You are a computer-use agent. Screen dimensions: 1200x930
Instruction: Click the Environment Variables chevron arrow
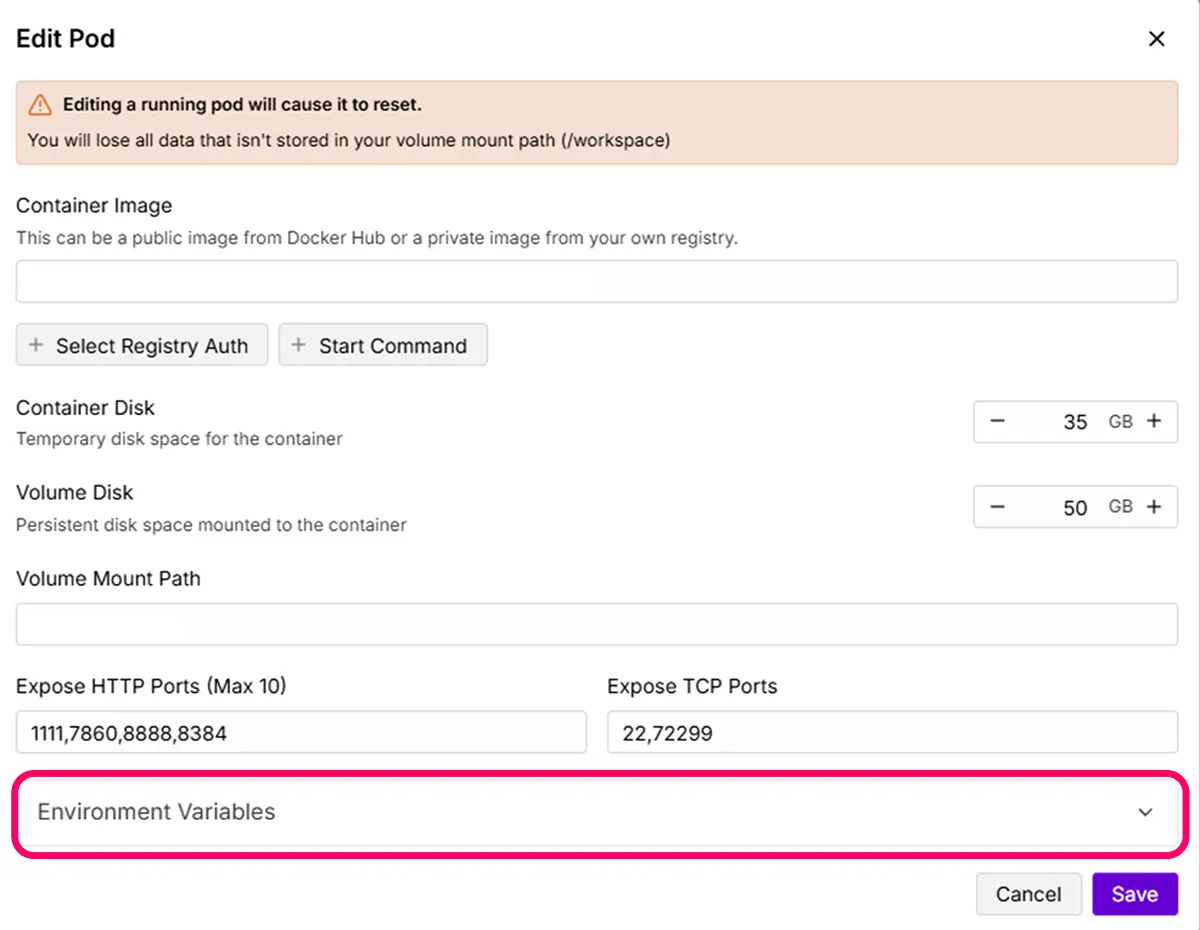1146,812
